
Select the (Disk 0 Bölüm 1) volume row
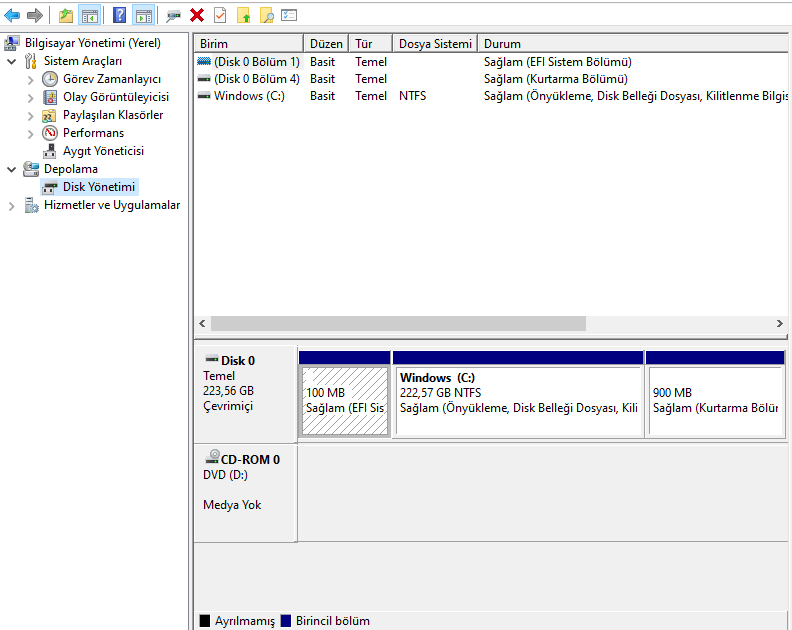[491, 62]
